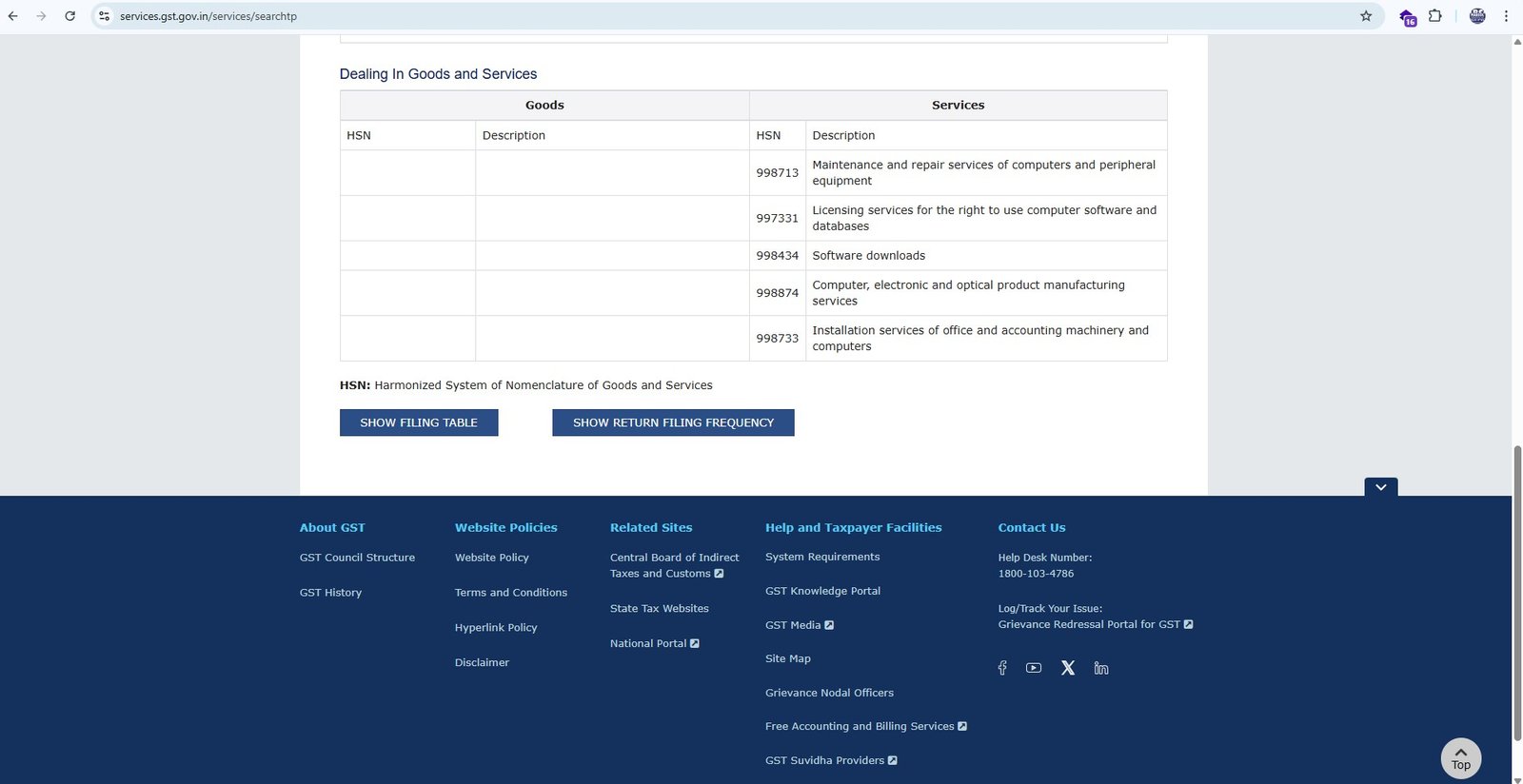Collapse footer using the chevron-down tab
Viewport: 1523px width, 784px height.
click(1380, 487)
